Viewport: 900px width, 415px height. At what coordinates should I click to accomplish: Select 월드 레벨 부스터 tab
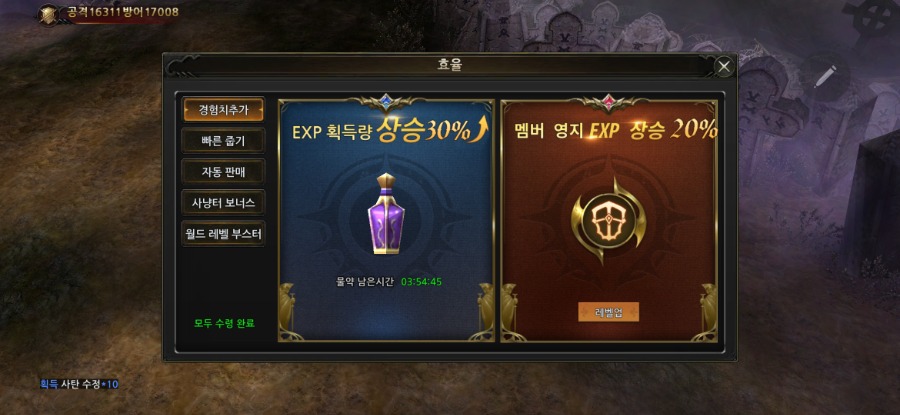click(x=223, y=234)
